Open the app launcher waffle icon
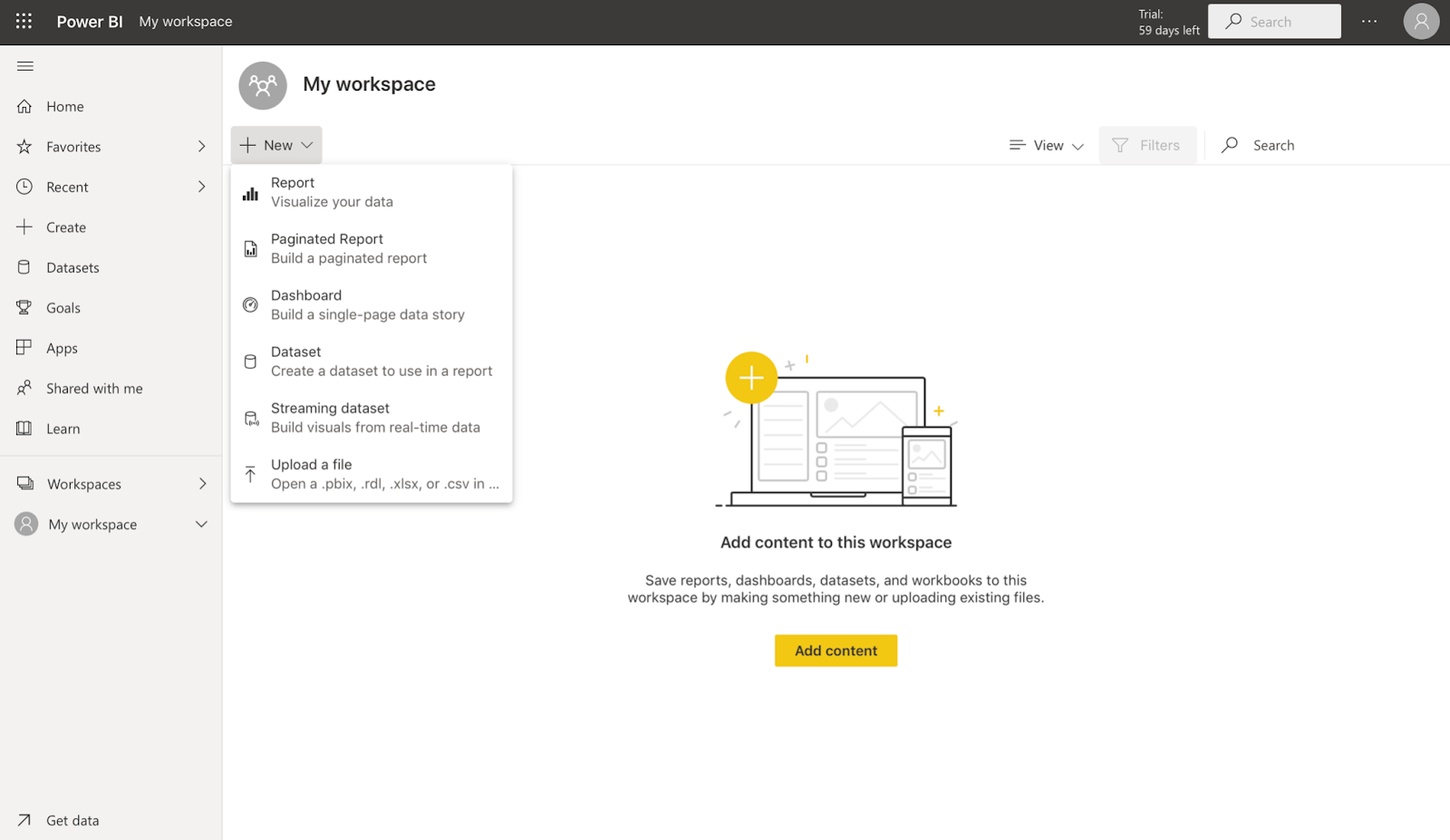Screen dimensions: 1450x840 pyautogui.click(x=24, y=21)
